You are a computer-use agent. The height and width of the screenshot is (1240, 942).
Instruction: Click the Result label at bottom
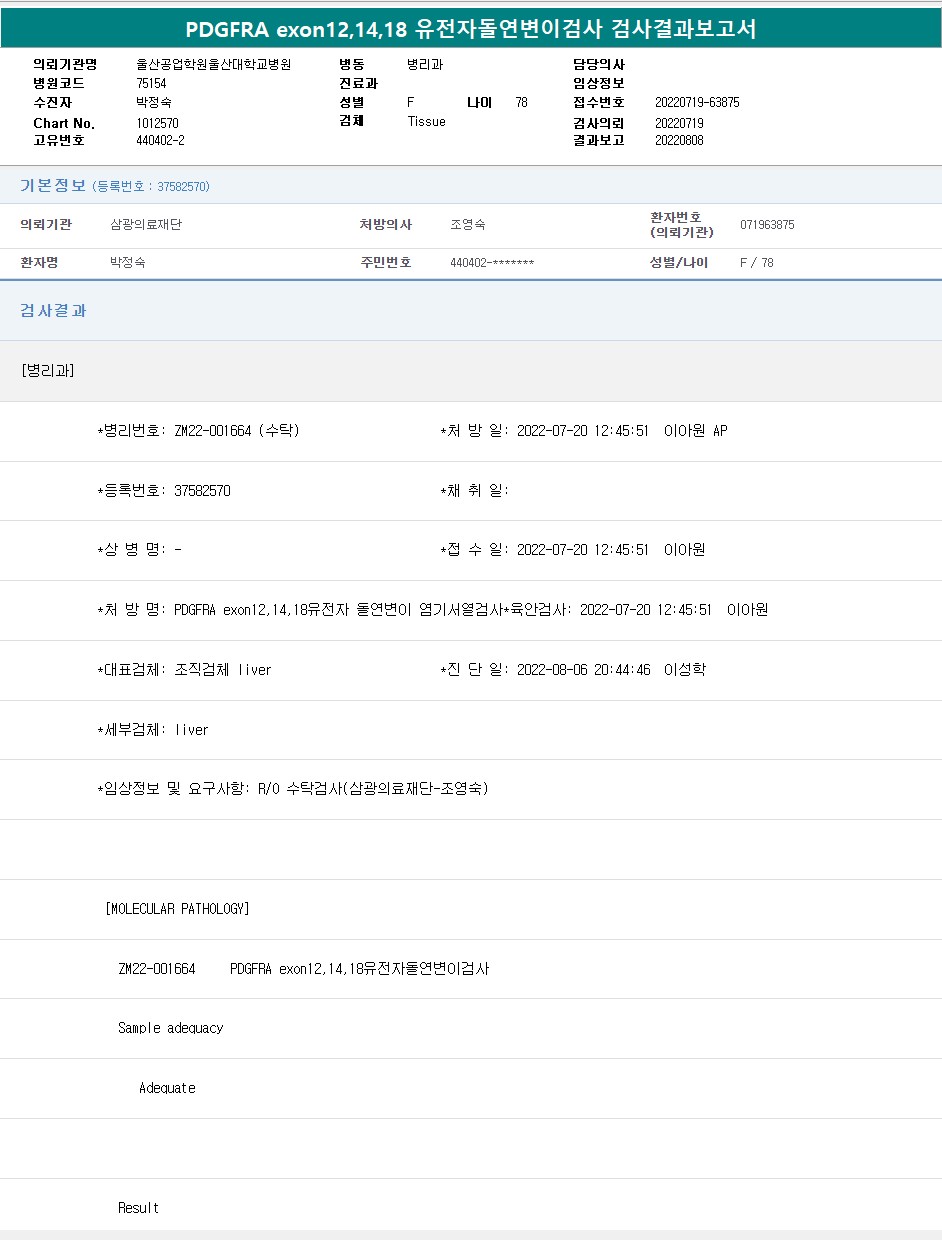point(138,1208)
